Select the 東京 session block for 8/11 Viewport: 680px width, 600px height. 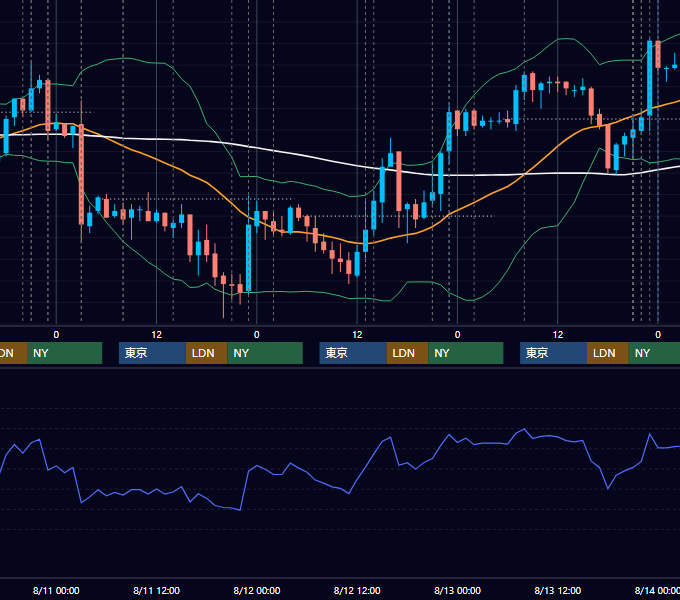tap(152, 353)
